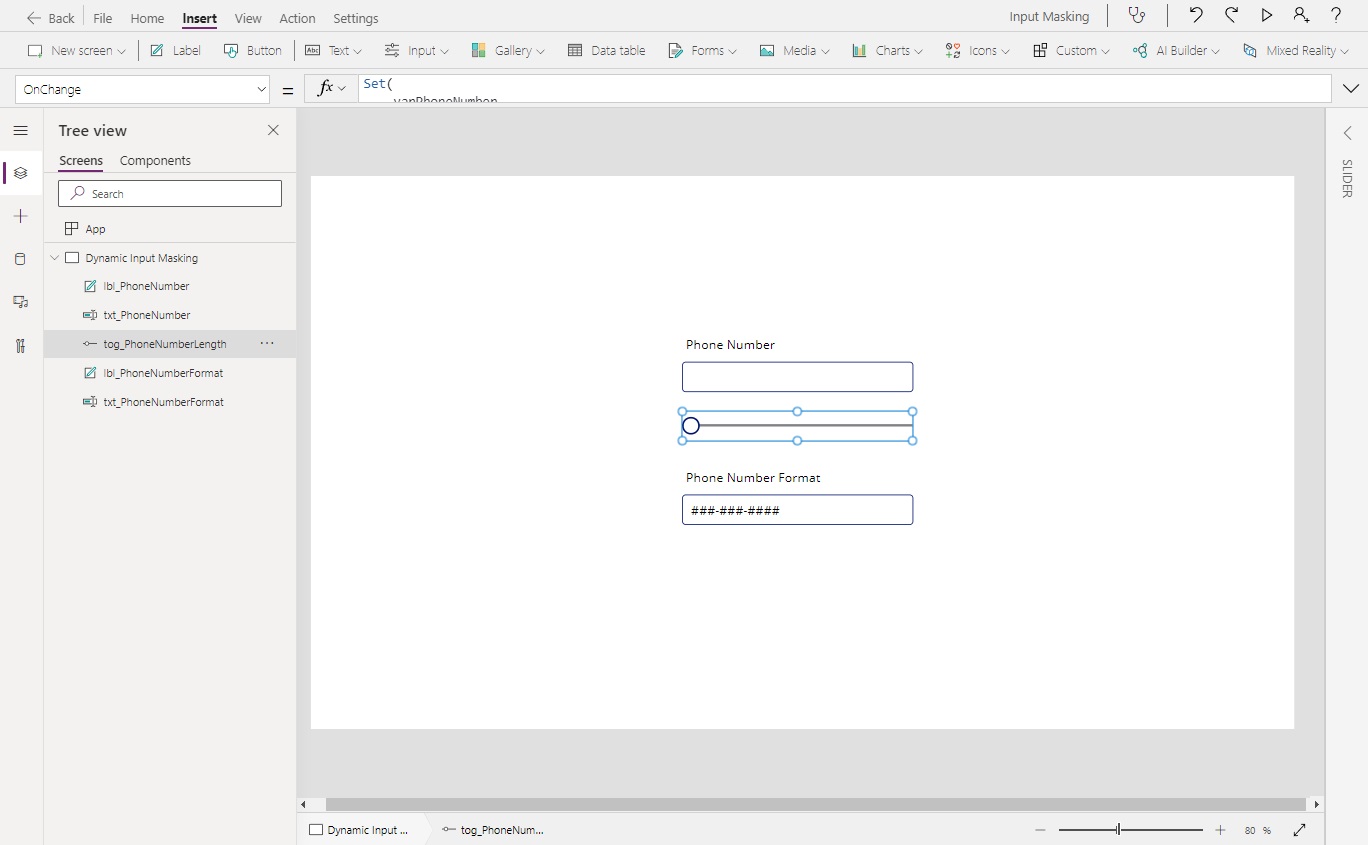Collapse the Dynamic Input Masking screen node
The height and width of the screenshot is (845, 1368).
click(x=54, y=257)
